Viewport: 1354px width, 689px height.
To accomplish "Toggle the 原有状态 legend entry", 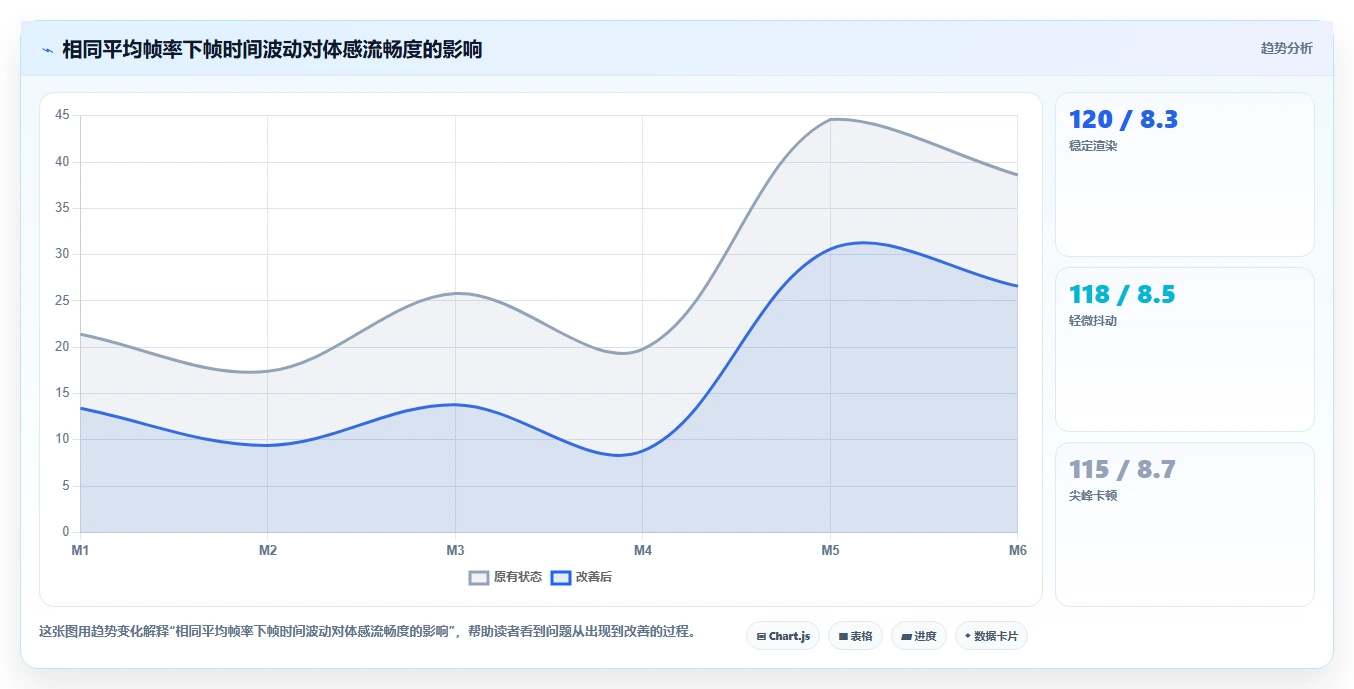I will point(505,577).
